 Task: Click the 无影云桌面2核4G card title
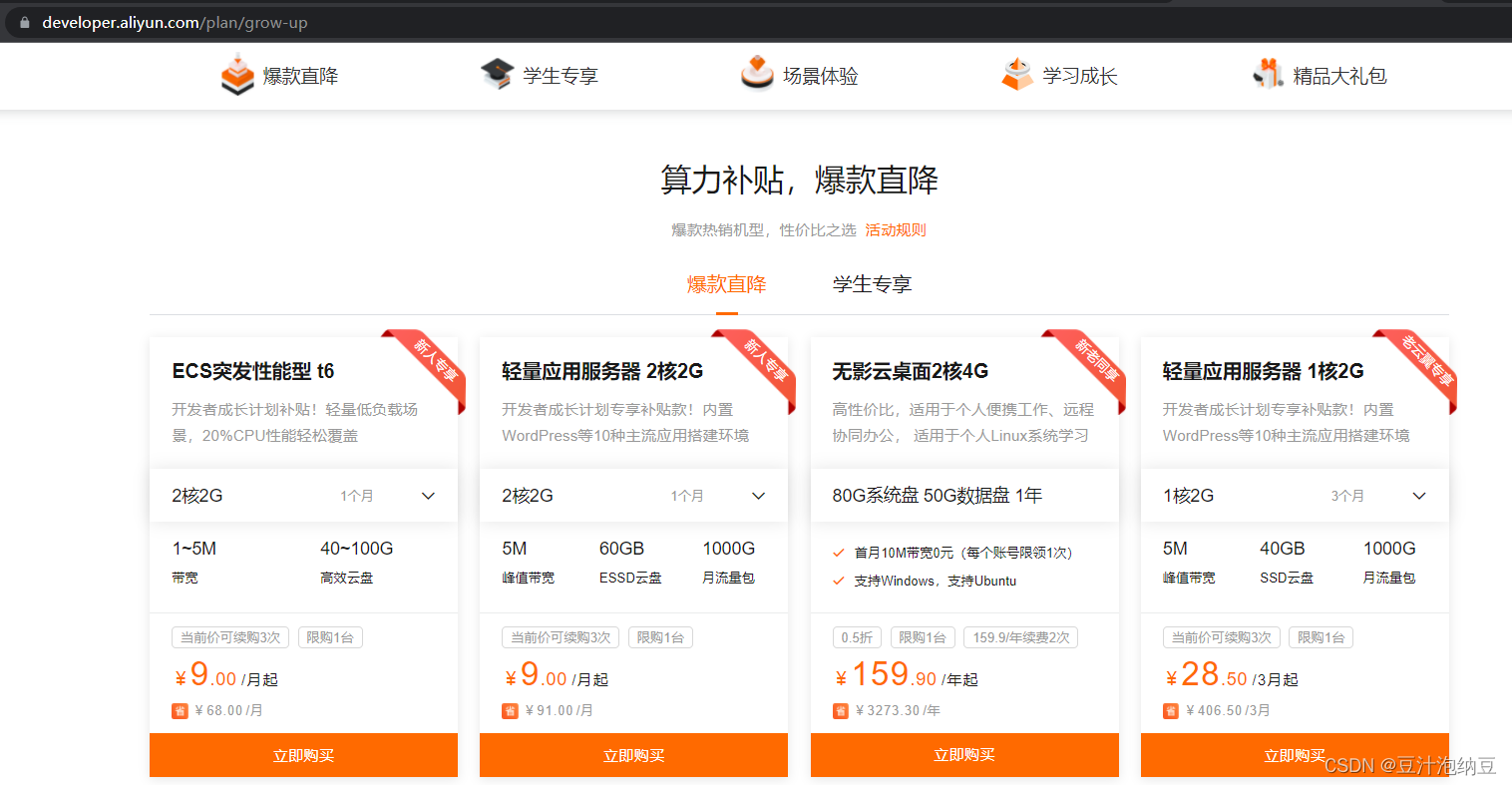pyautogui.click(x=911, y=371)
